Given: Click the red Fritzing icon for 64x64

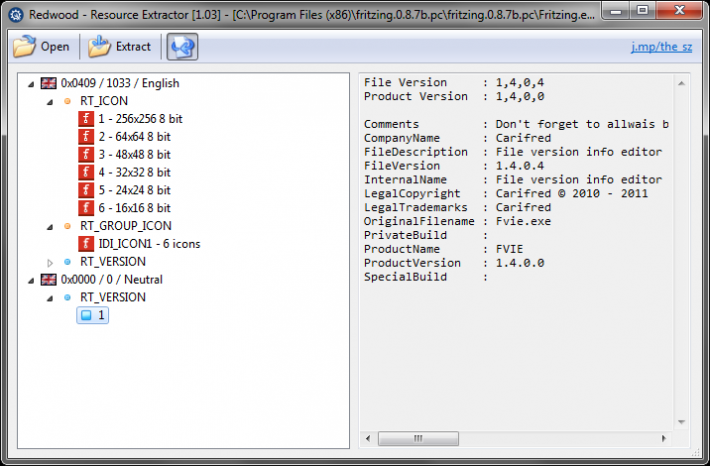Looking at the screenshot, I should click(86, 136).
